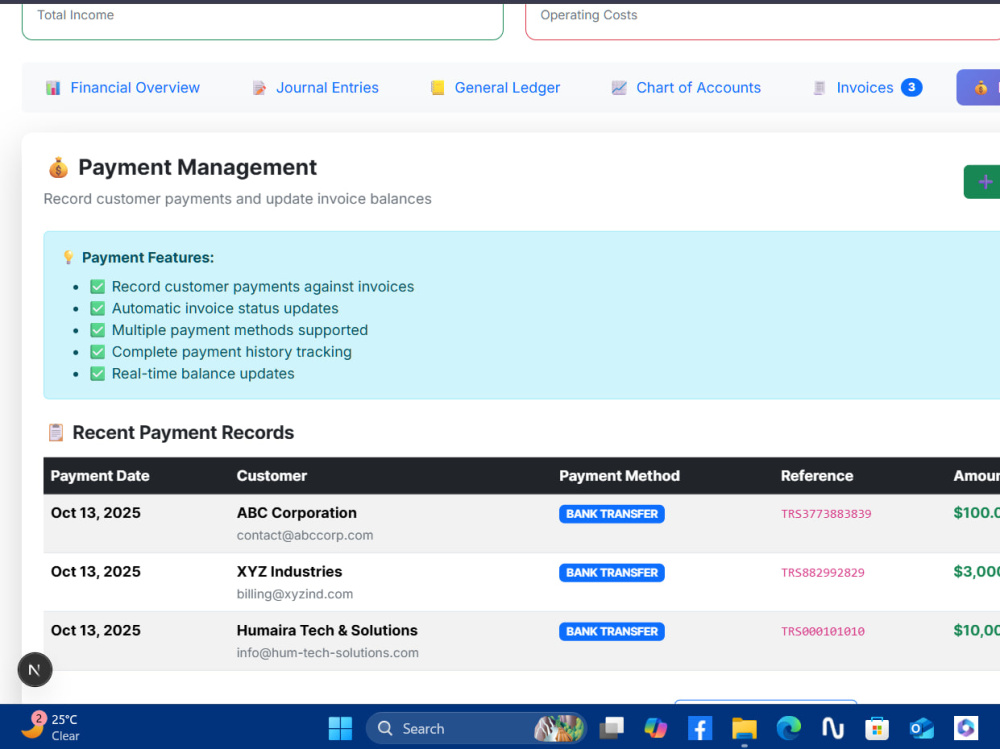Open Facebook from the taskbar

[700, 729]
